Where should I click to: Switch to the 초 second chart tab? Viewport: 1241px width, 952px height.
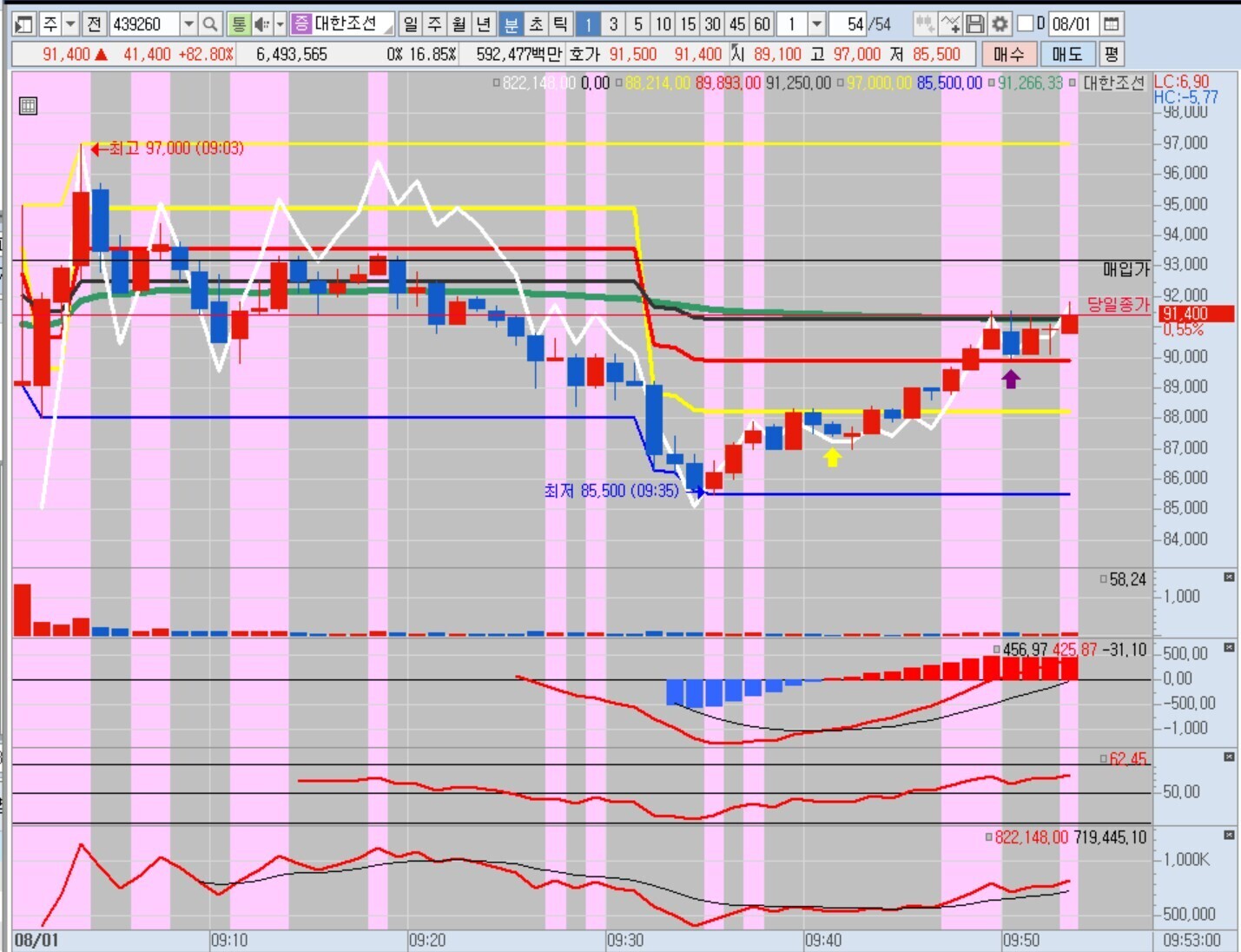click(x=536, y=23)
